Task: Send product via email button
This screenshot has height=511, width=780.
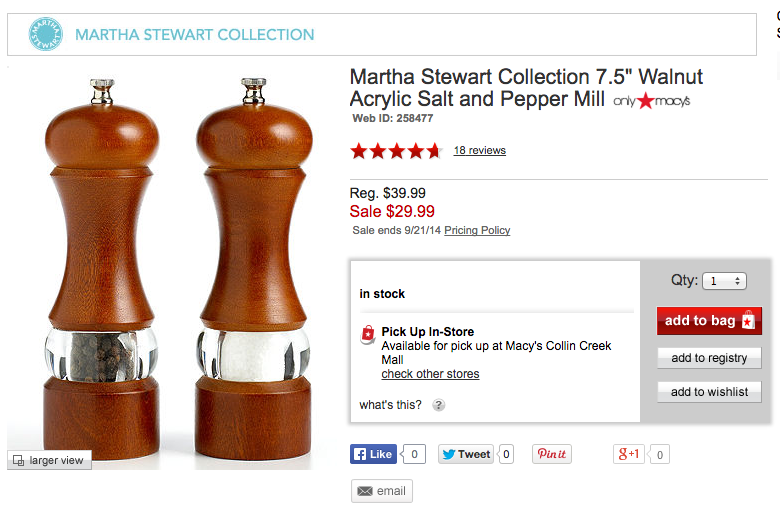Action: point(381,491)
